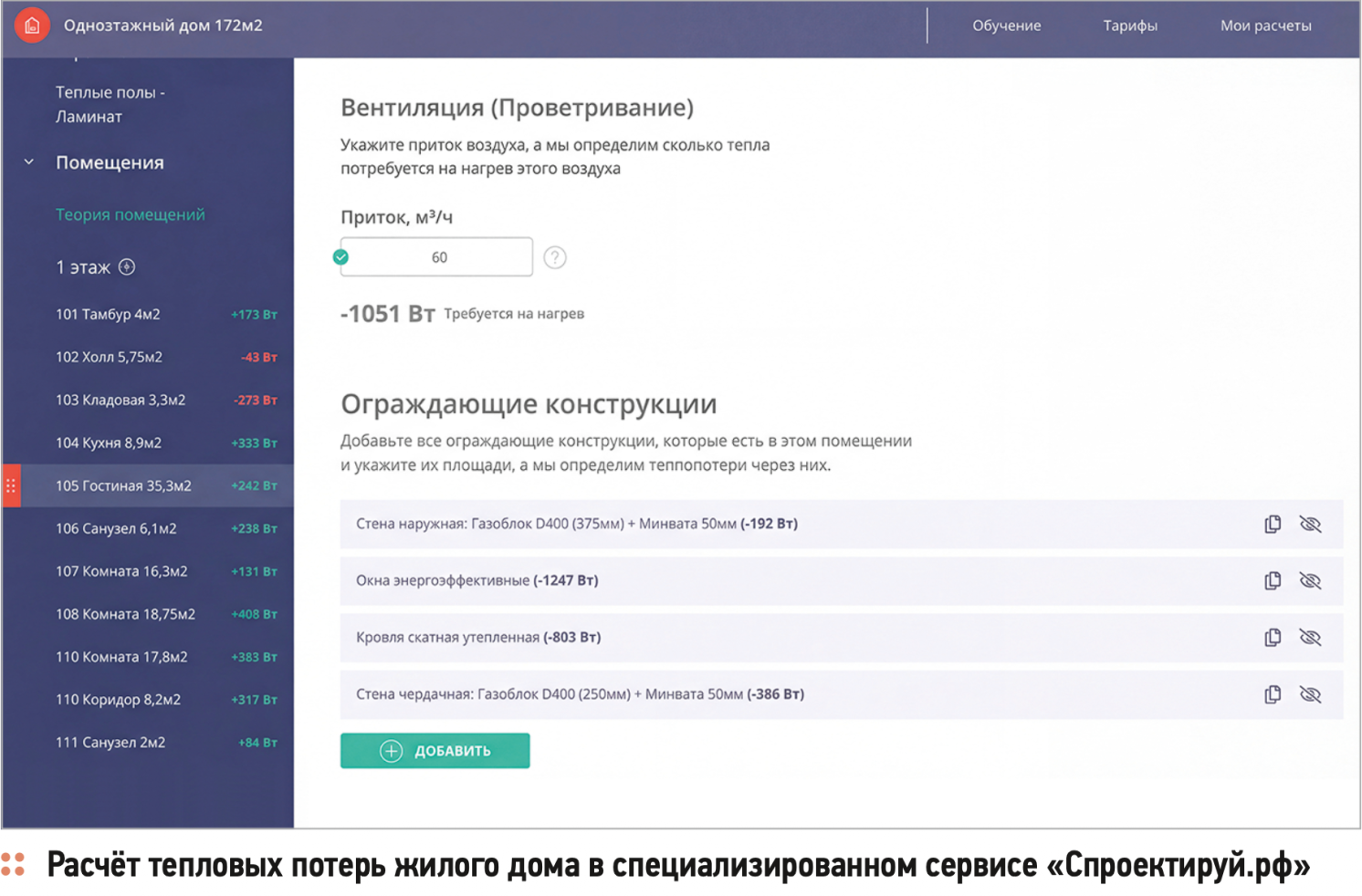
Task: Select room 104 Кухня 8,9м2
Action: 109,443
